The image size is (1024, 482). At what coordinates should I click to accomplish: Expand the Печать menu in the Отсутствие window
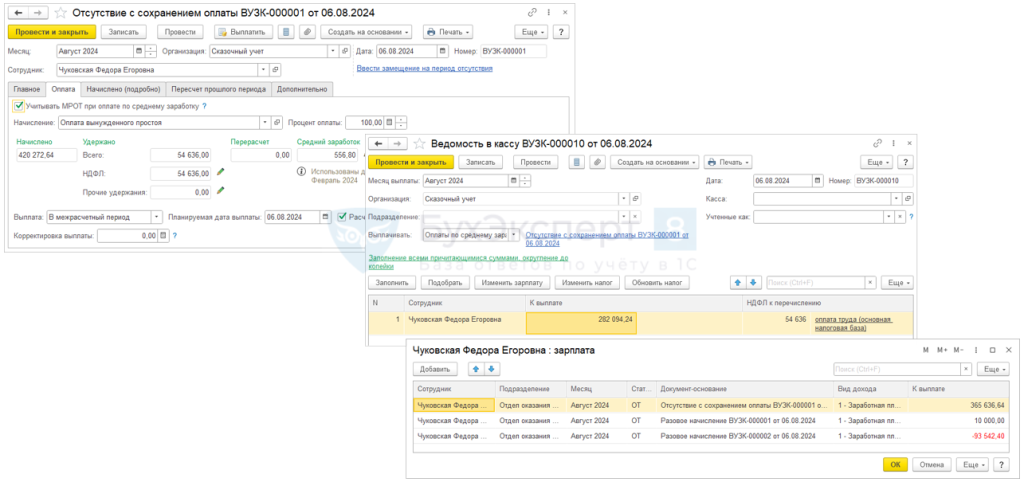(x=447, y=32)
